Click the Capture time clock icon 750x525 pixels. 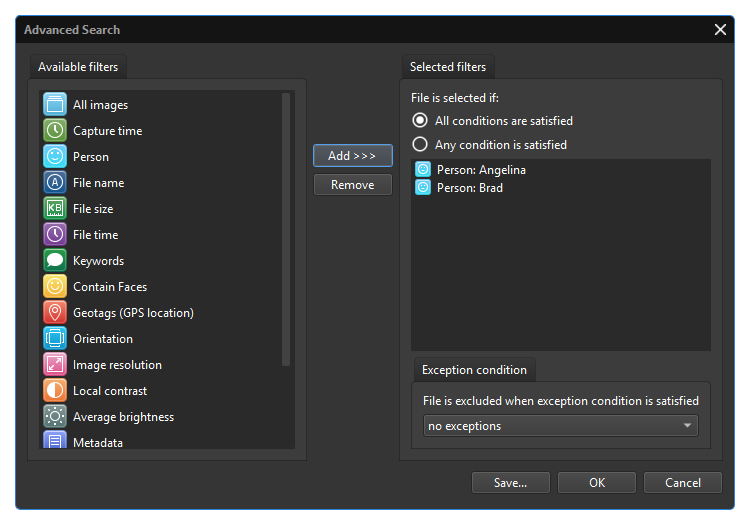point(55,131)
